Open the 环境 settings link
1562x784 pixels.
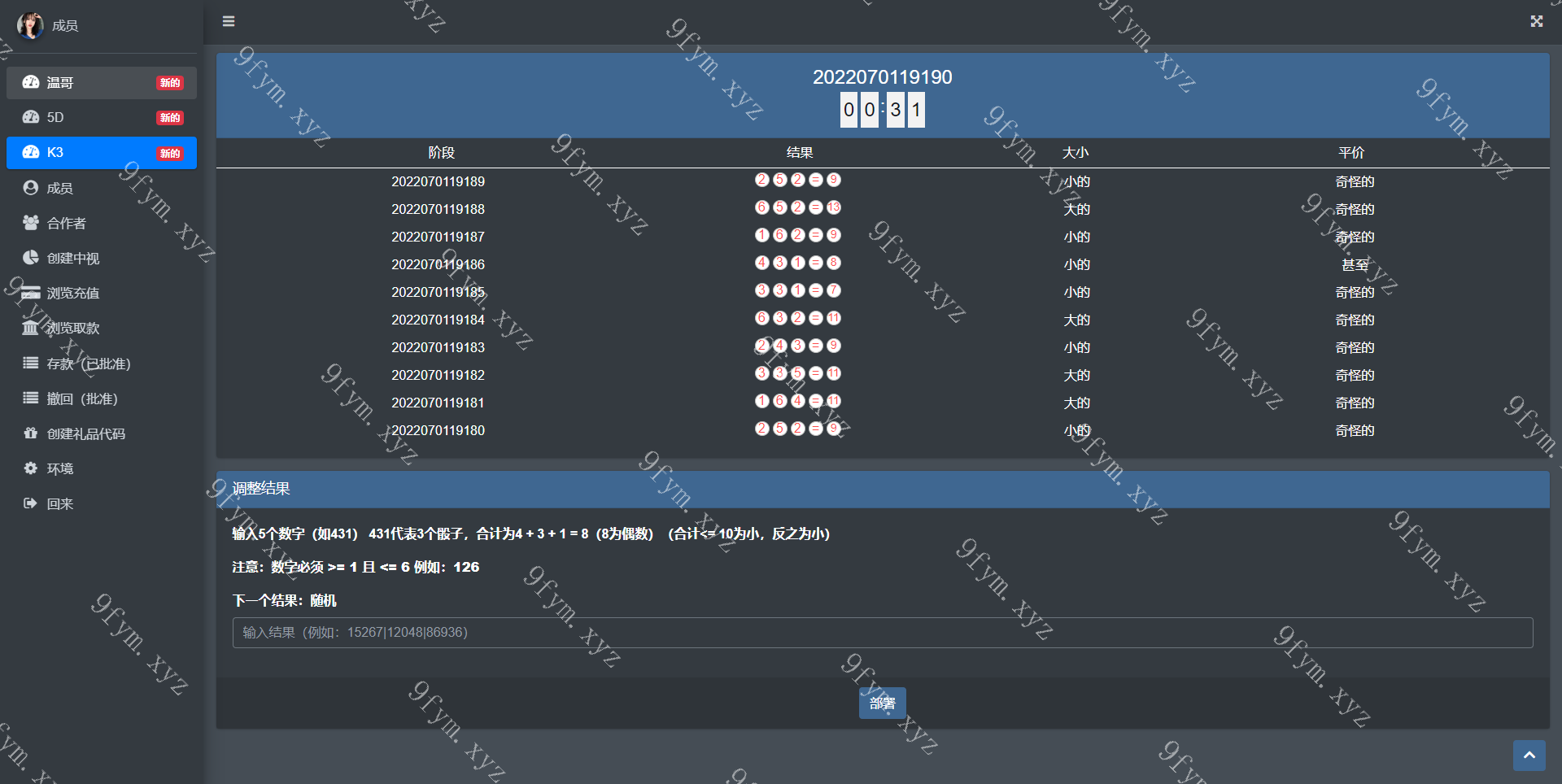(x=102, y=468)
